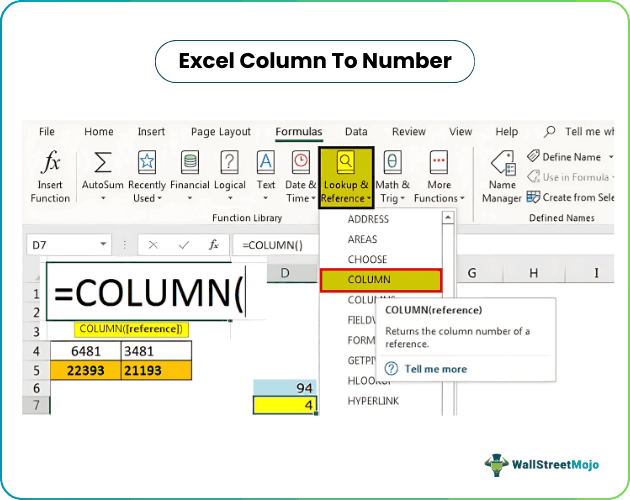The image size is (630, 500).
Task: Choose ADDRESS from the function list
Action: 368,219
